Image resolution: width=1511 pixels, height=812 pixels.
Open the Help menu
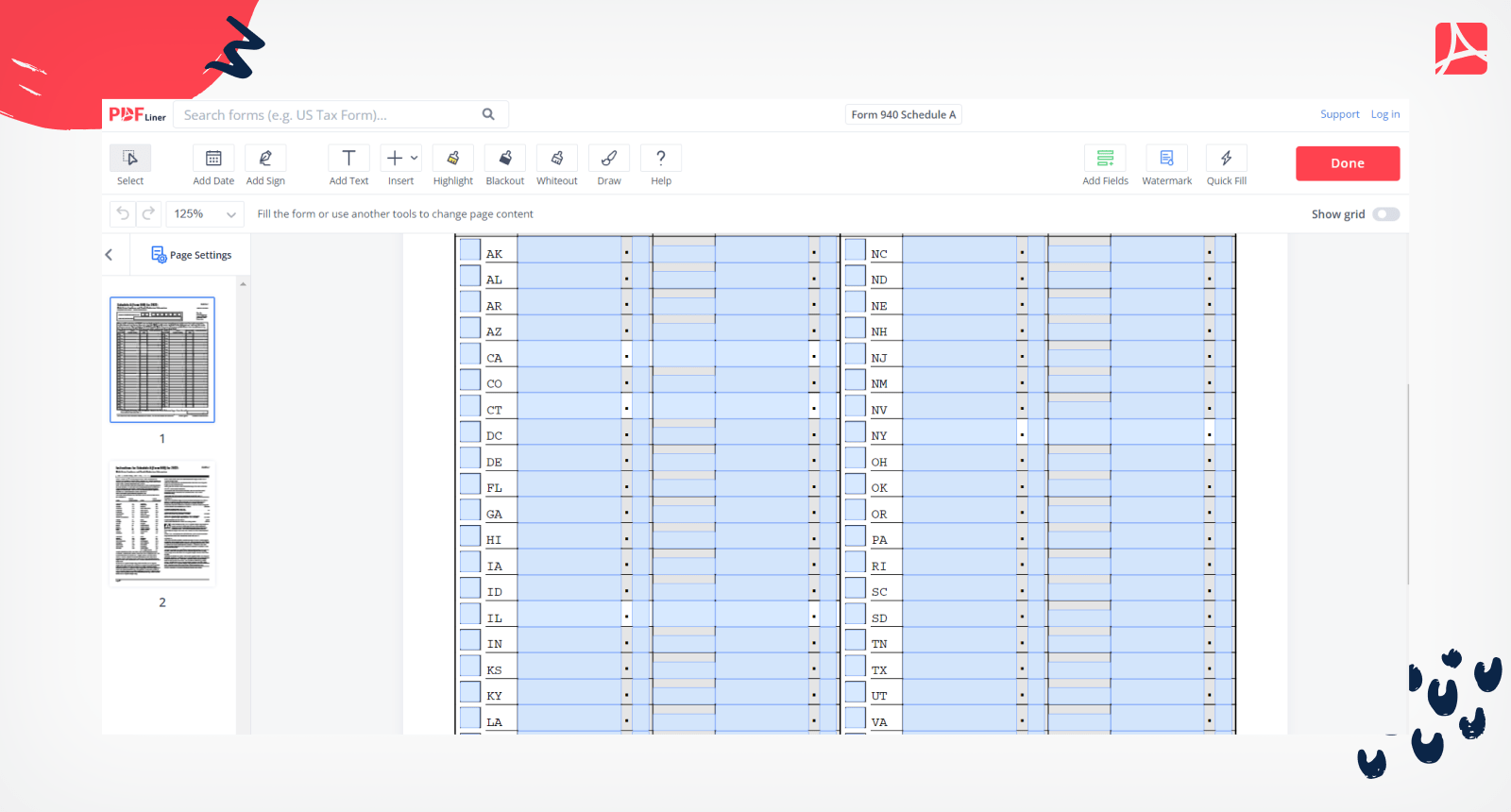click(x=661, y=159)
